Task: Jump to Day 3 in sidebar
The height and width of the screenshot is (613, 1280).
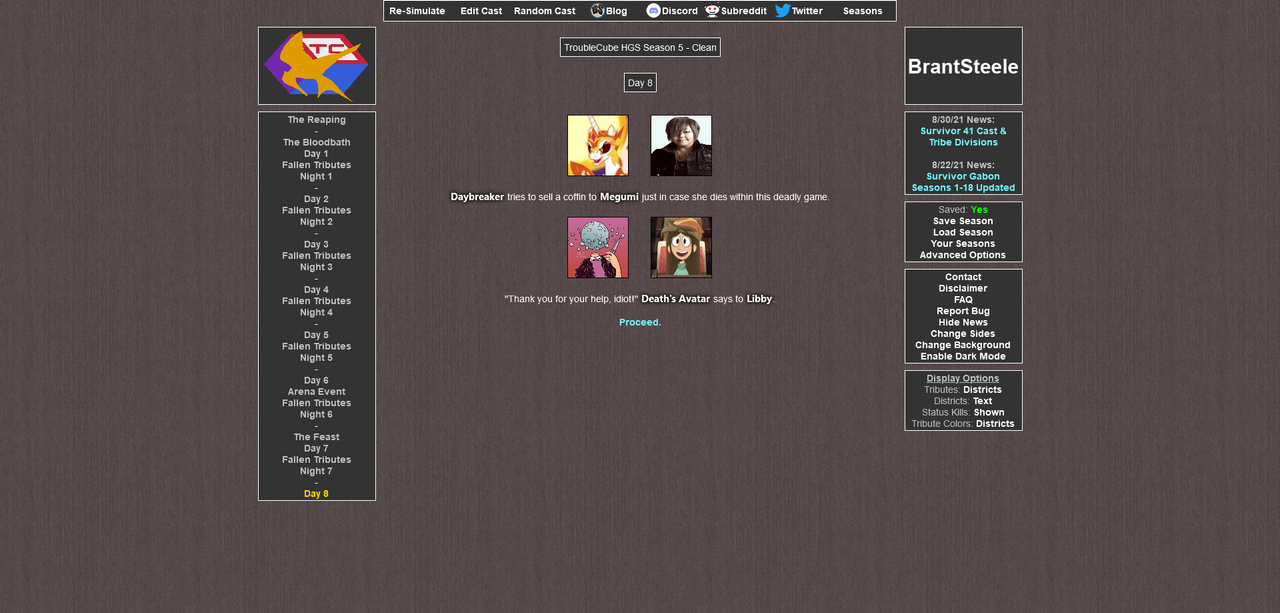Action: 316,244
